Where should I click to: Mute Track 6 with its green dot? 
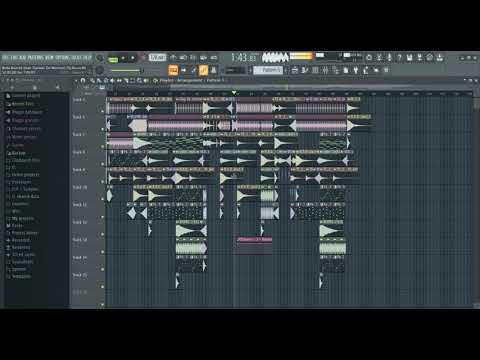pyautogui.click(x=102, y=129)
